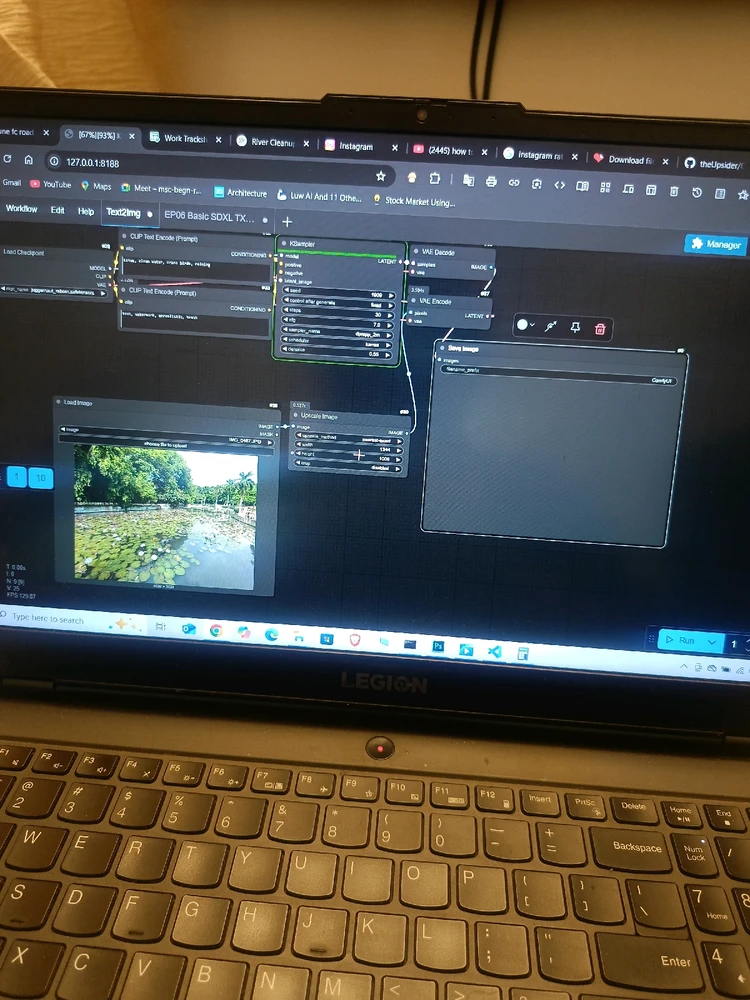This screenshot has height=1000, width=750.
Task: Click the negative prompt text box
Action: pyautogui.click(x=195, y=321)
